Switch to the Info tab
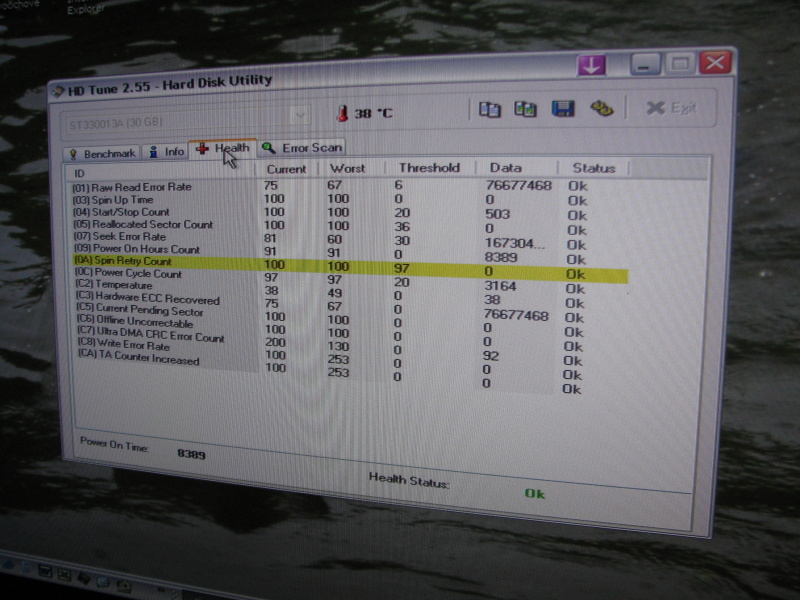800x600 pixels. [x=166, y=152]
